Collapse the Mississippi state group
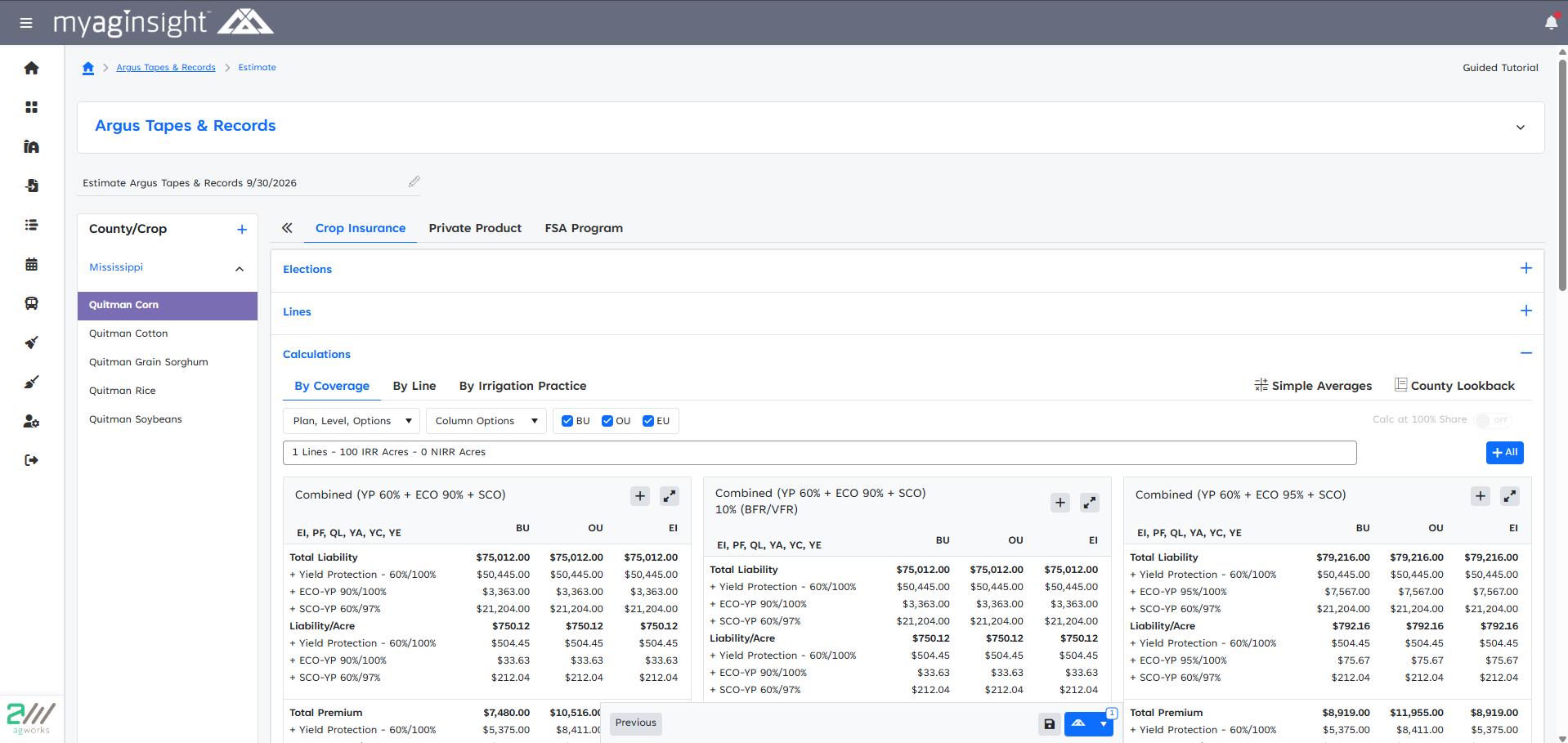 (240, 269)
